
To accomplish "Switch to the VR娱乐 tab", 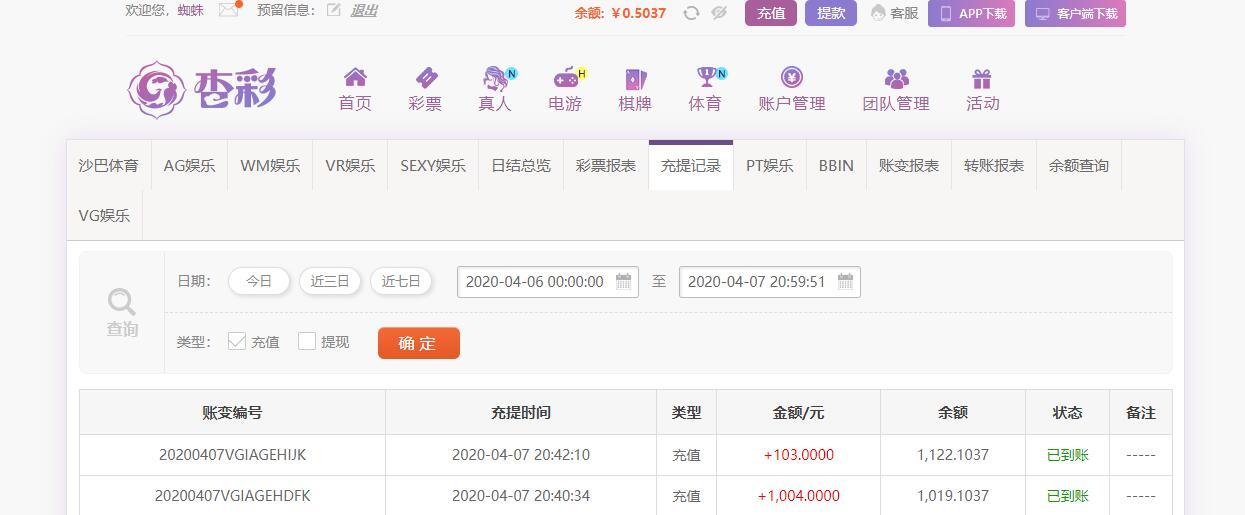I will (x=350, y=165).
